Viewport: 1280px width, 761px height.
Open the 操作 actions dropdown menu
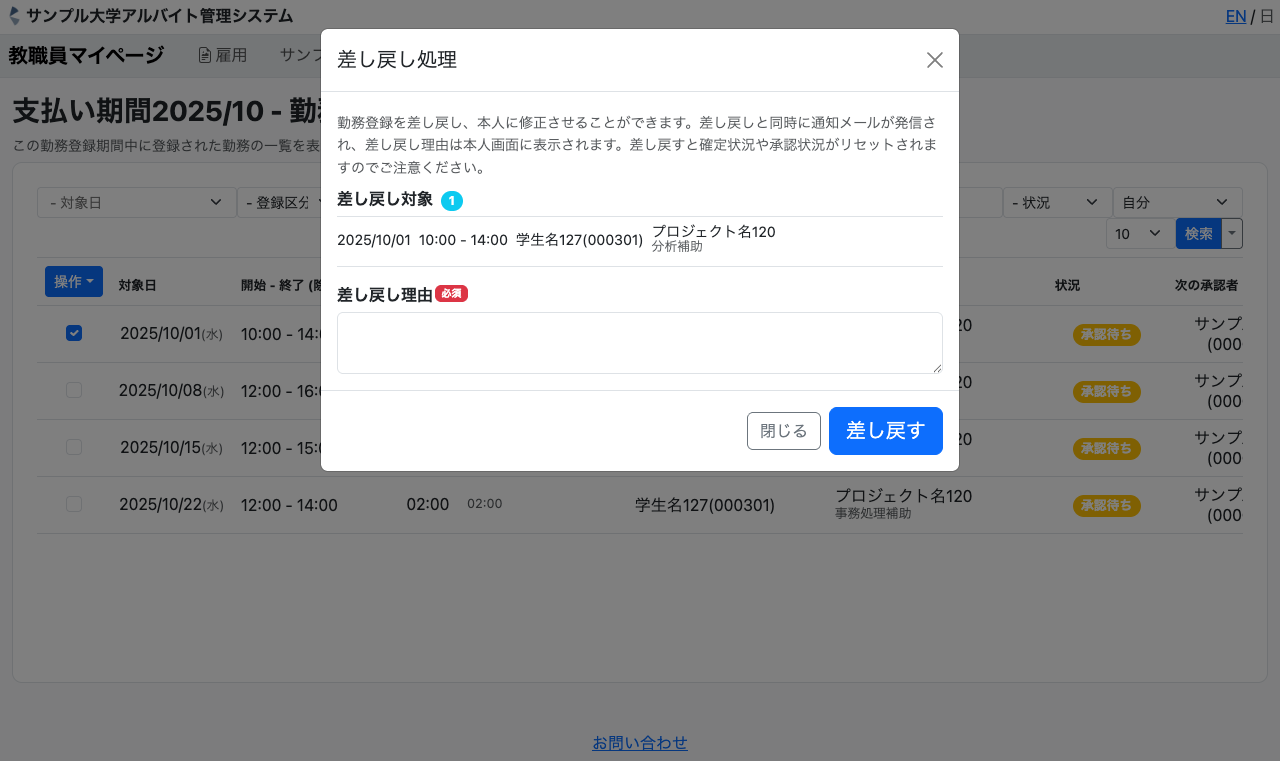click(74, 282)
